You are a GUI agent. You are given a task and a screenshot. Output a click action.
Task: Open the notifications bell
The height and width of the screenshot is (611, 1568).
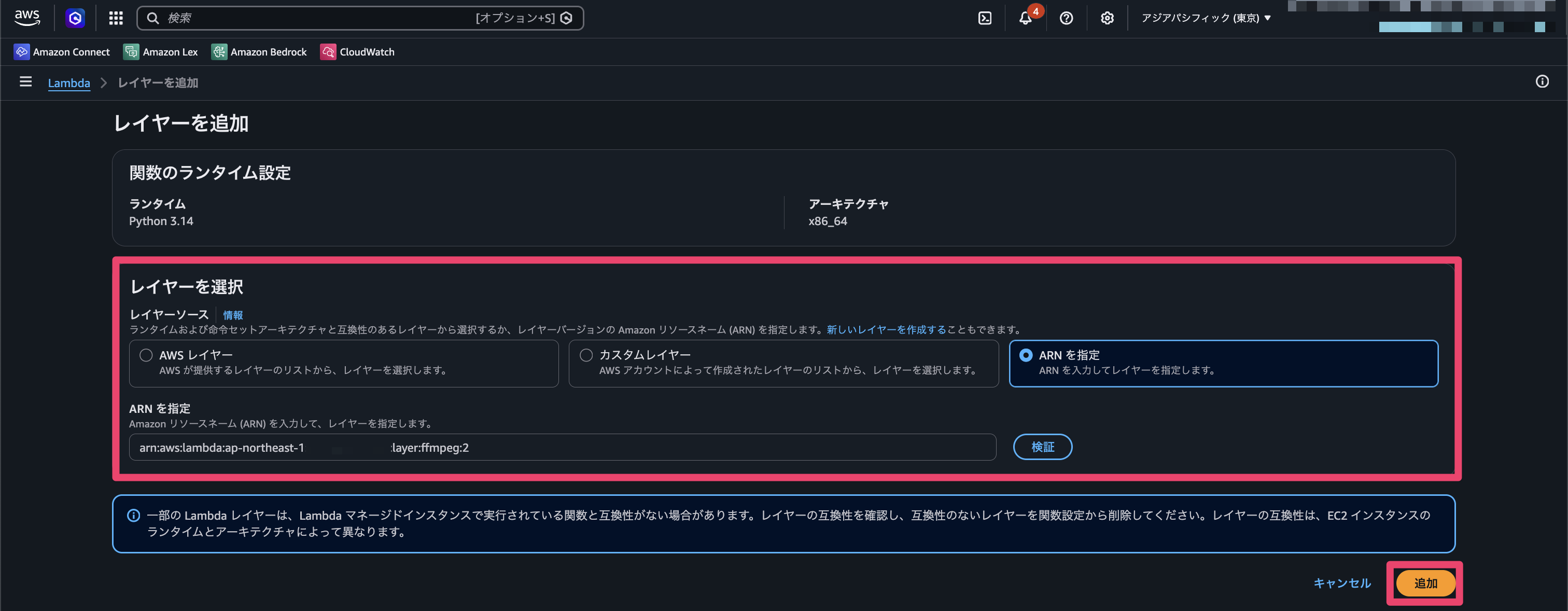coord(1026,18)
